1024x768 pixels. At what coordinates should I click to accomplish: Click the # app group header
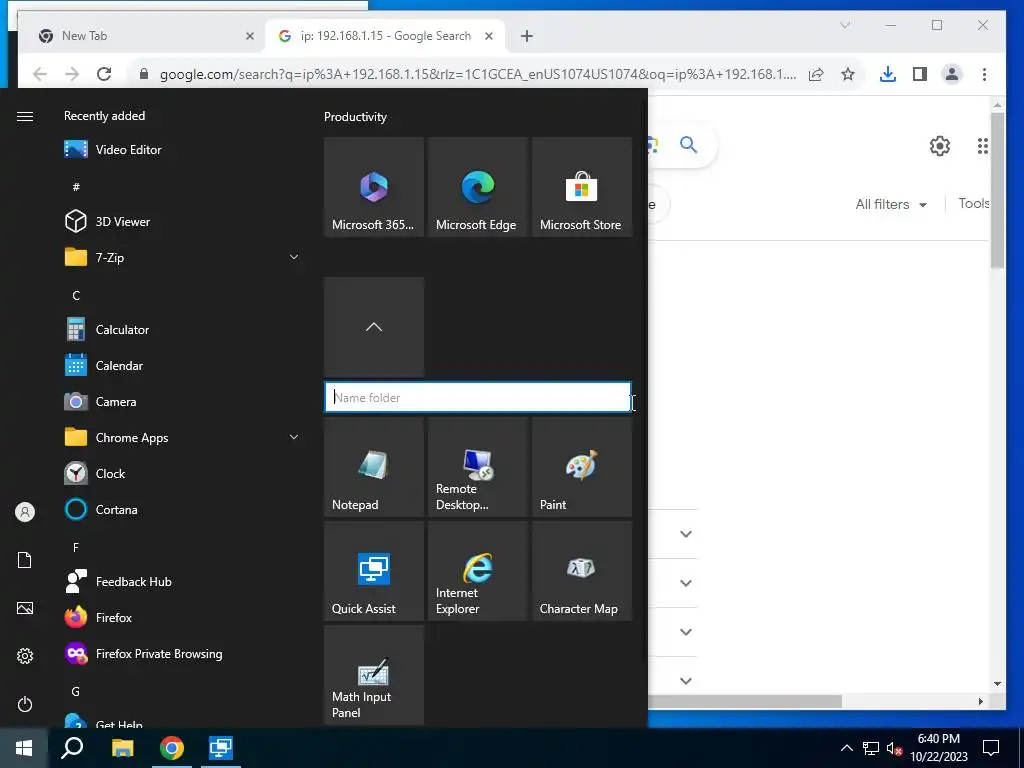(x=76, y=187)
